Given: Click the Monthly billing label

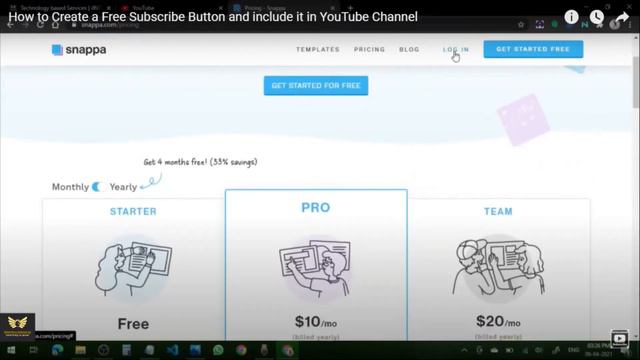Looking at the screenshot, I should [70, 187].
